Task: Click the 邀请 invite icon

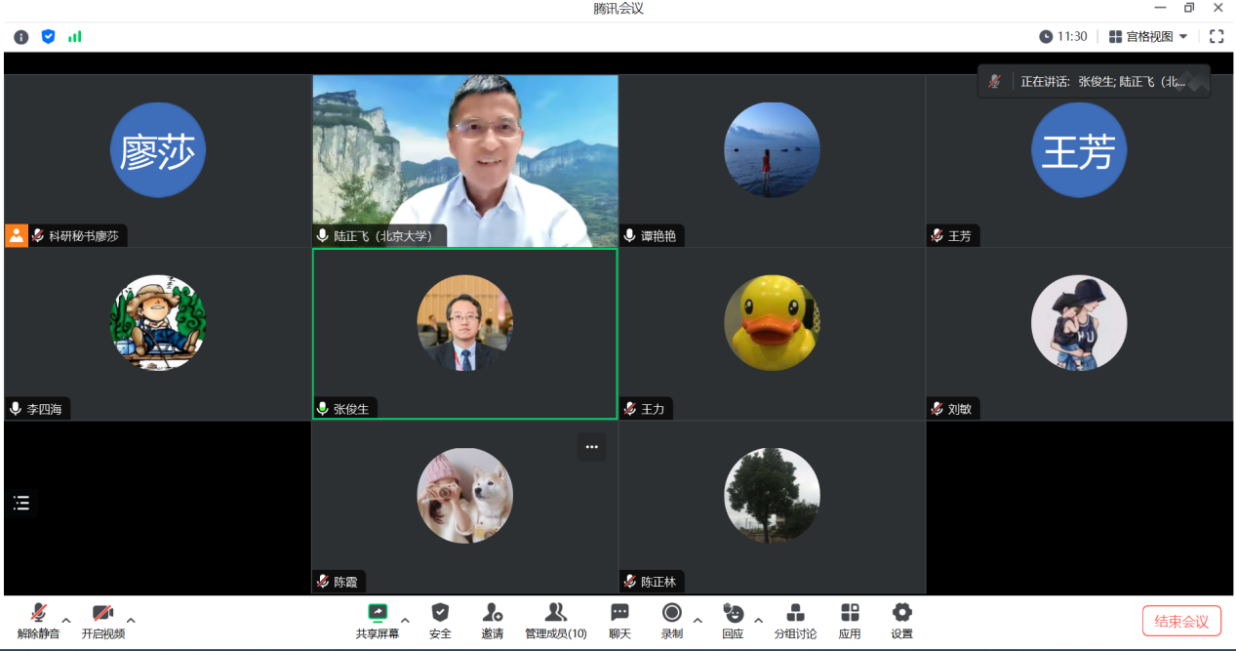Action: [x=492, y=620]
